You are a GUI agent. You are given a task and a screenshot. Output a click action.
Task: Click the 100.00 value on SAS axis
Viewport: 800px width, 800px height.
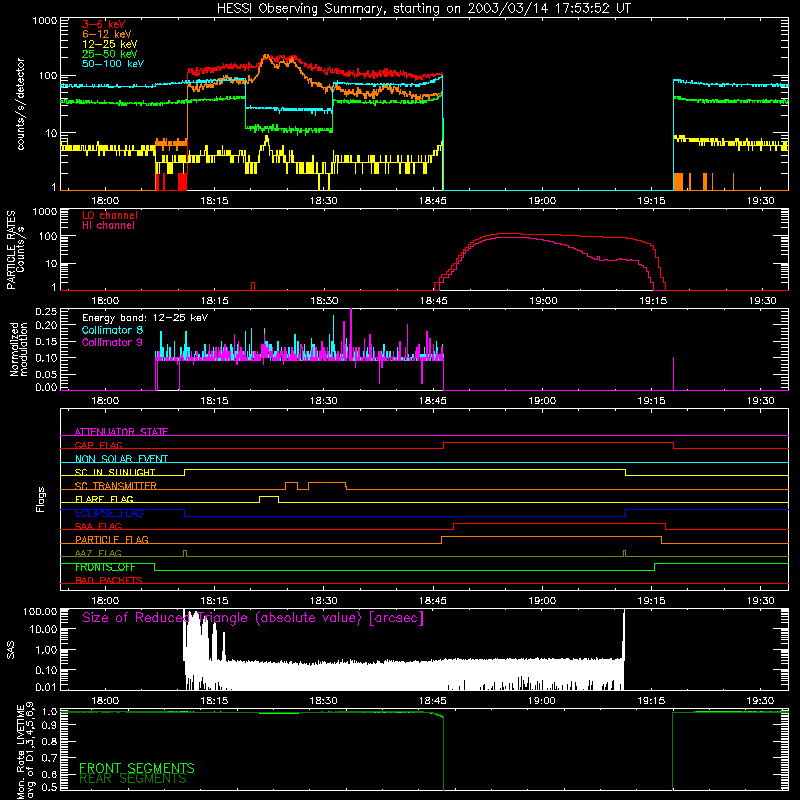[40, 611]
